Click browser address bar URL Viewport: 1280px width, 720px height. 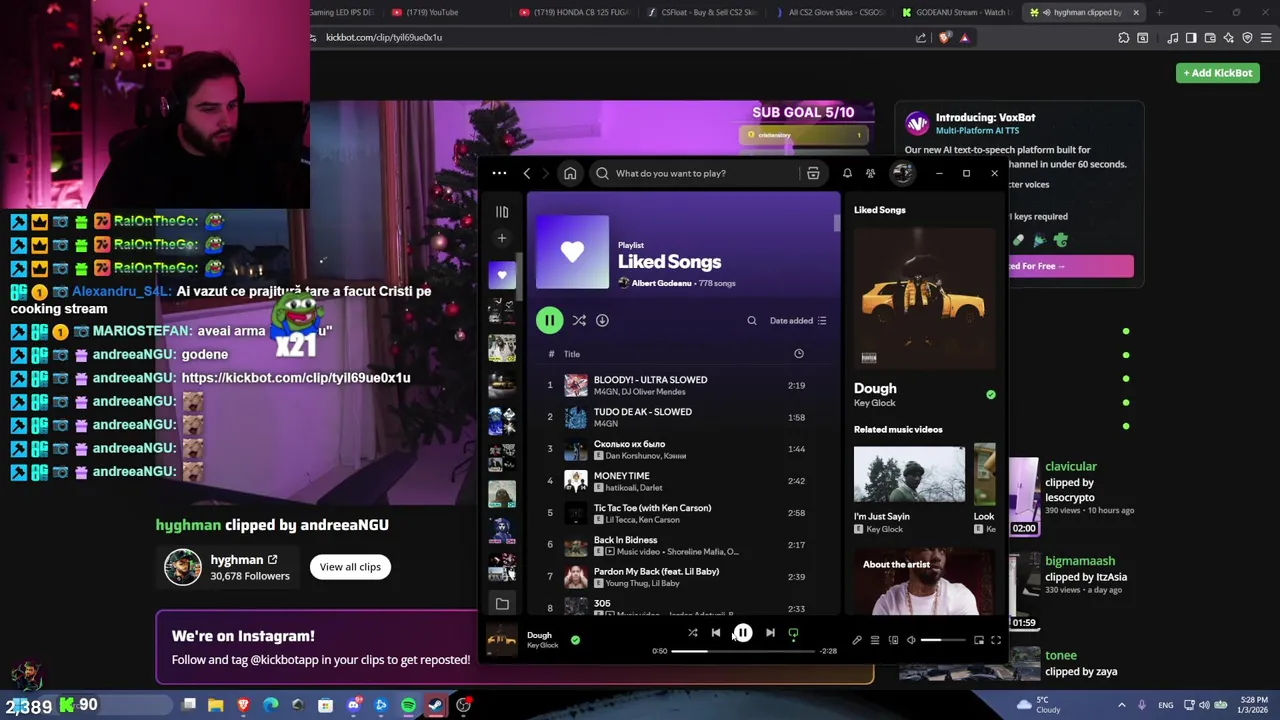point(384,38)
